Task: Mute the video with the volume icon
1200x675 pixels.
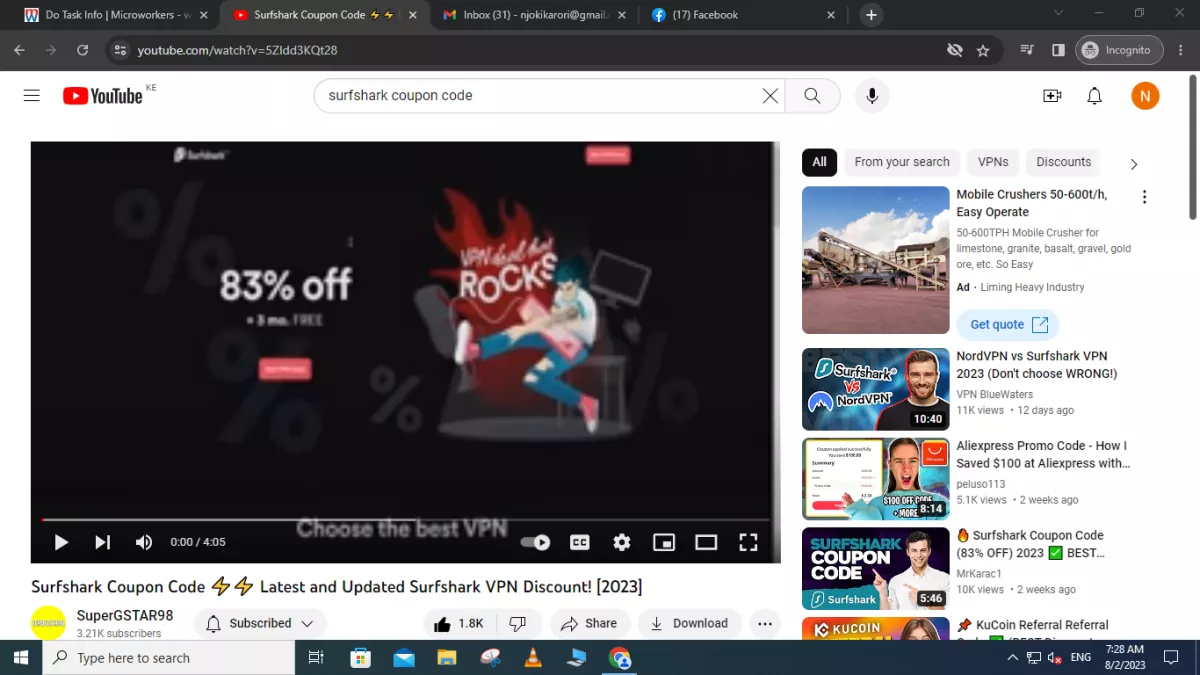Action: [x=143, y=542]
